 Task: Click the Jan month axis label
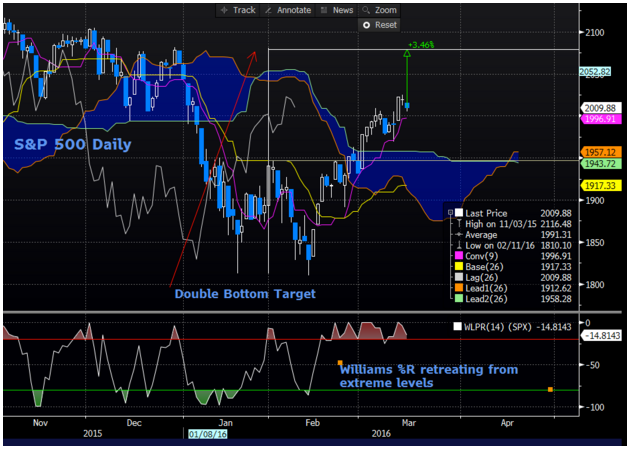225,423
